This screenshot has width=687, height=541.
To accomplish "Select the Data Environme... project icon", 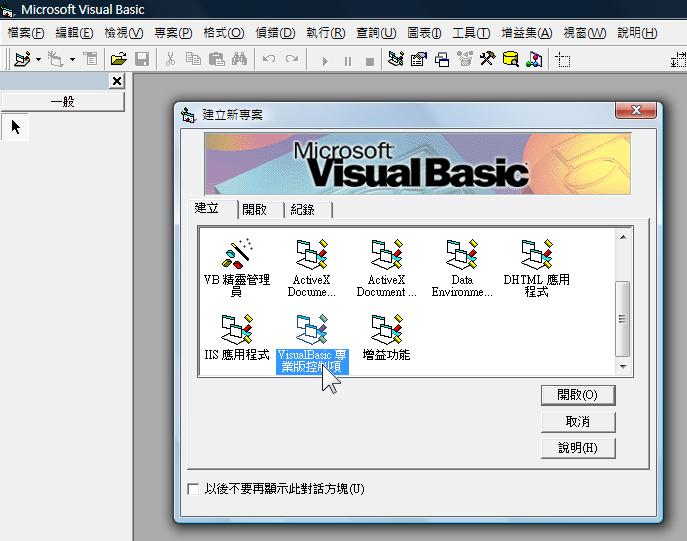I will (462, 268).
